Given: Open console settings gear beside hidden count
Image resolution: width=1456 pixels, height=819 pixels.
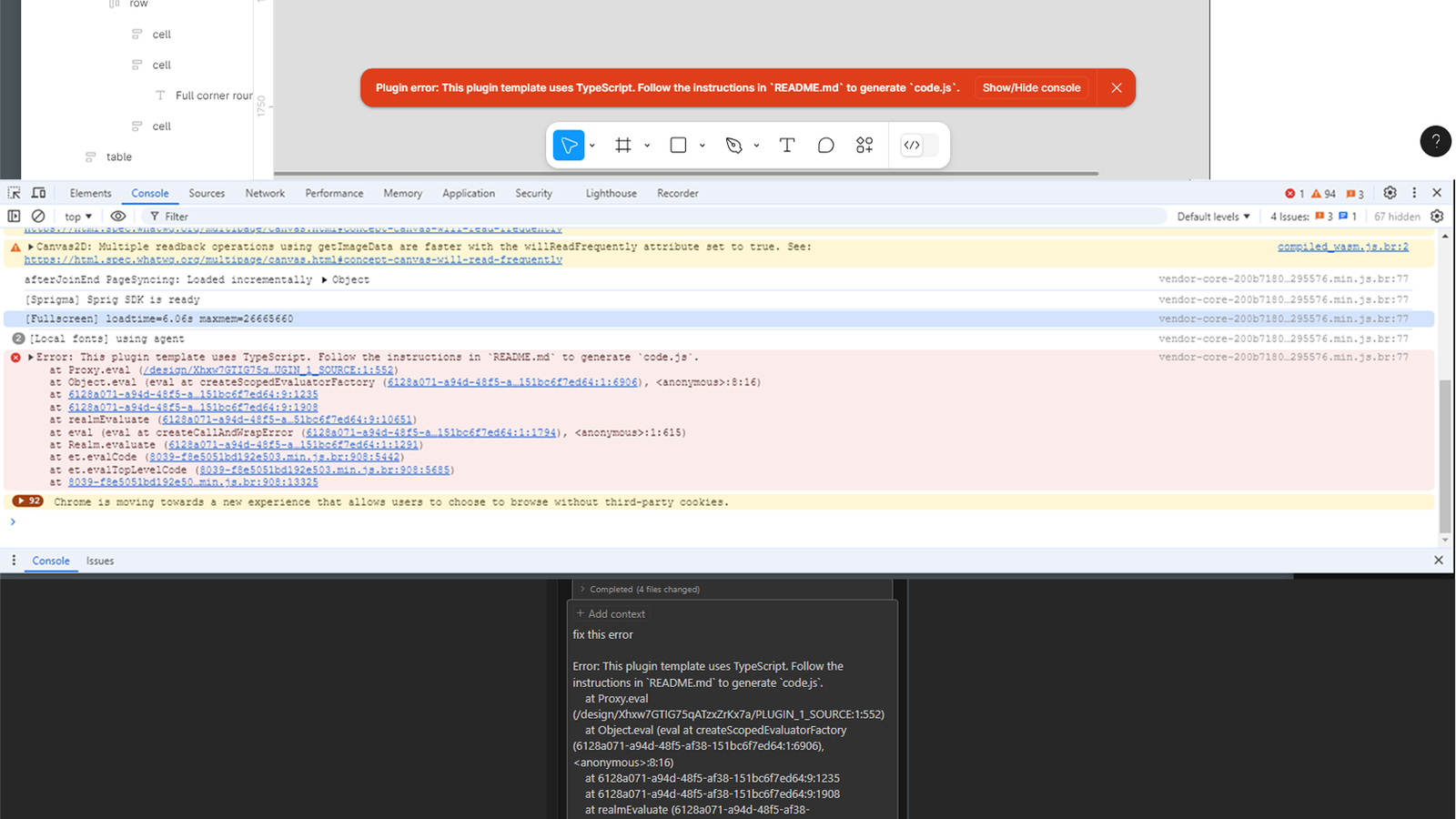Looking at the screenshot, I should click(1437, 217).
